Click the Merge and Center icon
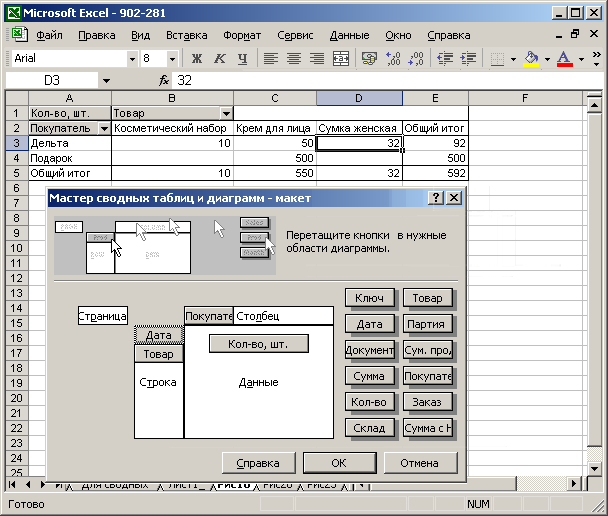This screenshot has height=516, width=608. coord(341,59)
